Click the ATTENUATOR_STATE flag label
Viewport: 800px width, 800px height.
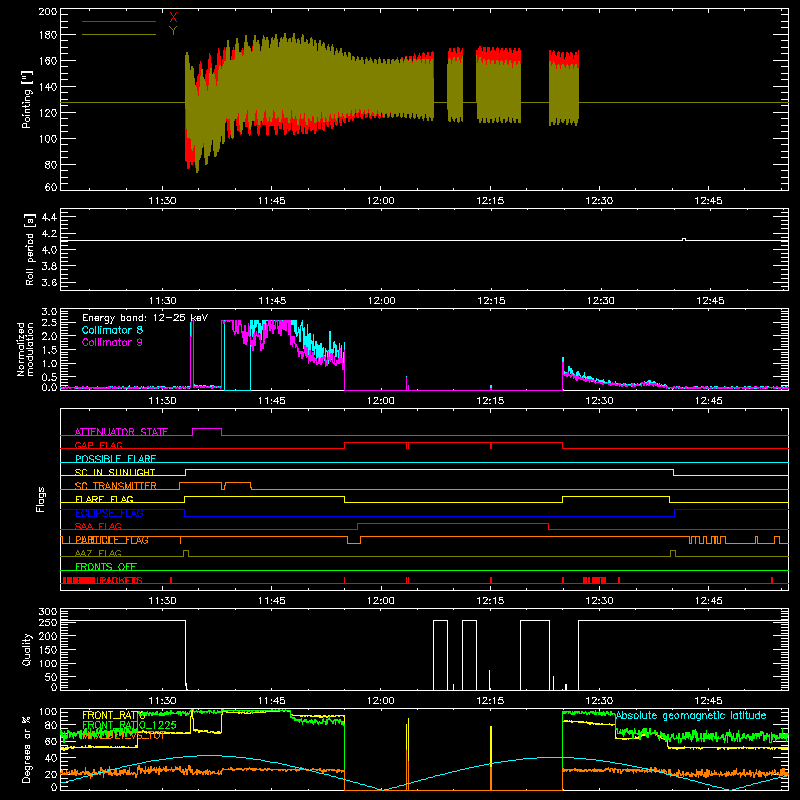click(121, 432)
